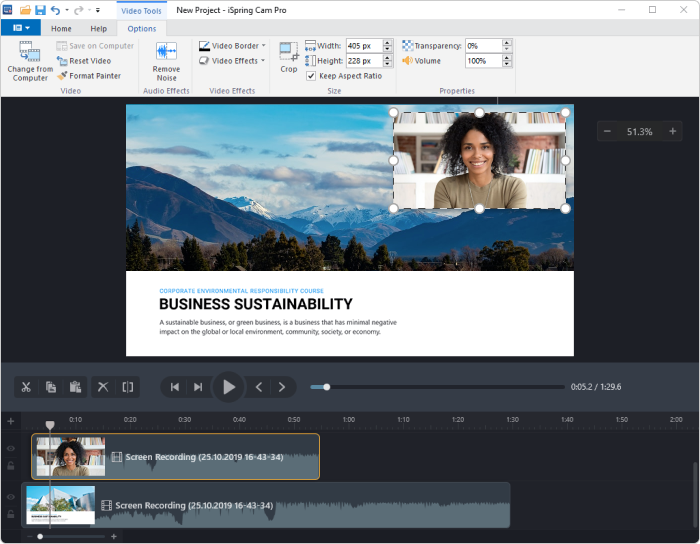Viewport: 700px width, 544px height.
Task: Open the blue application menu dropdown
Action: [21, 28]
